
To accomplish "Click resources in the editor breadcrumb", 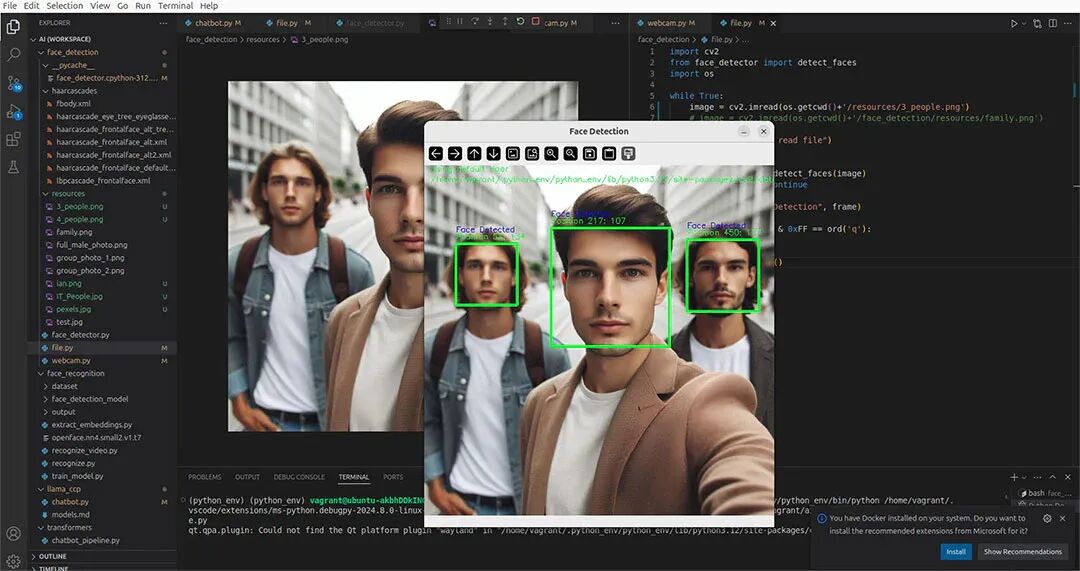I will coord(262,40).
